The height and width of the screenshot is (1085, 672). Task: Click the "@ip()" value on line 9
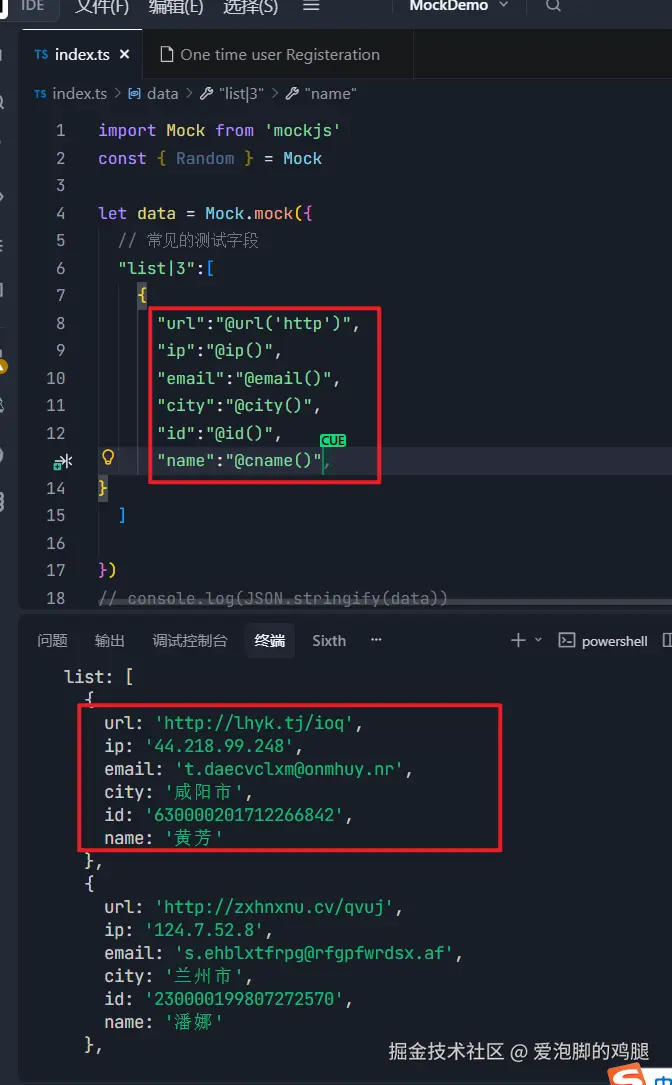(239, 350)
